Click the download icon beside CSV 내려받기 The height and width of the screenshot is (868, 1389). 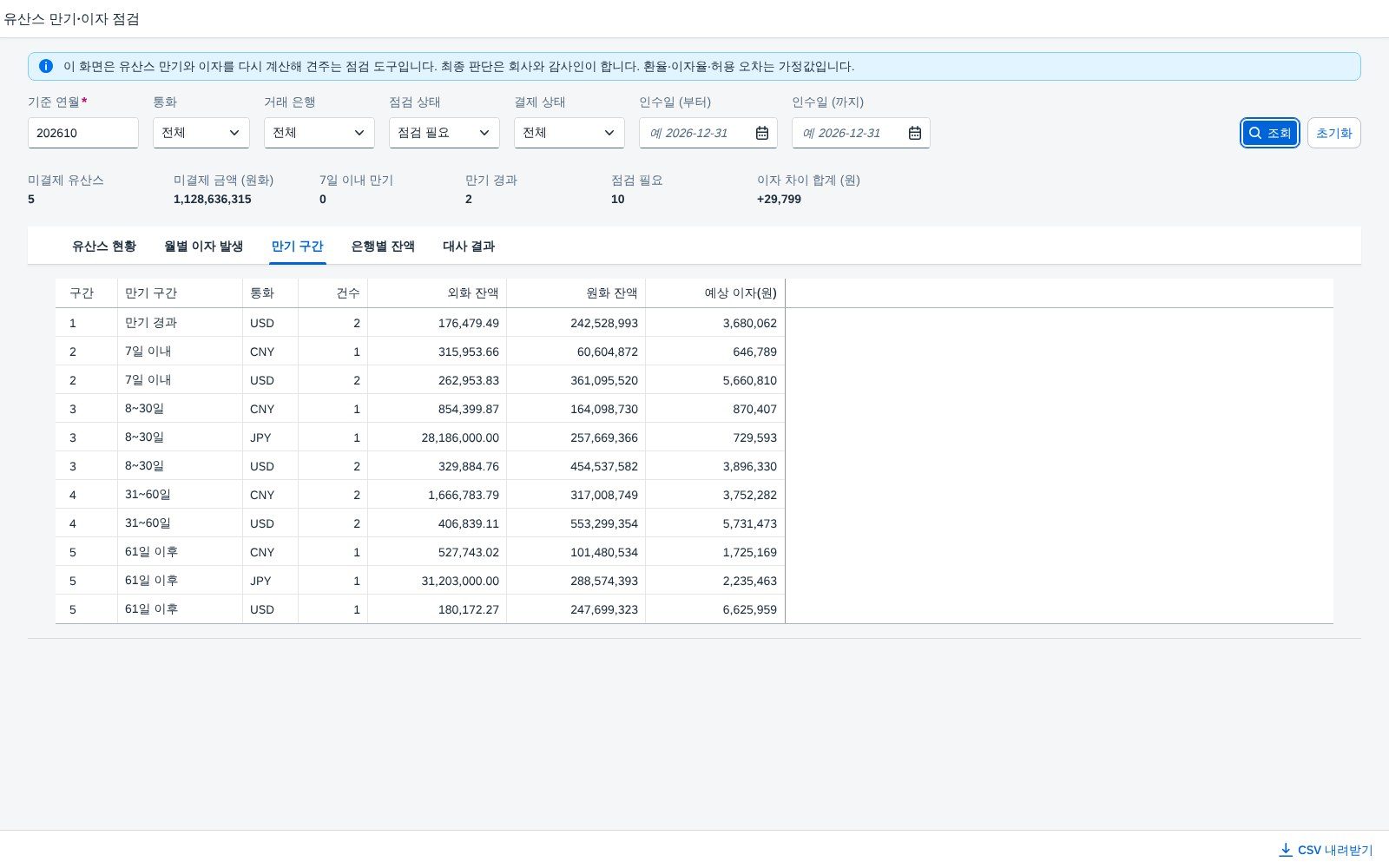(x=1286, y=850)
